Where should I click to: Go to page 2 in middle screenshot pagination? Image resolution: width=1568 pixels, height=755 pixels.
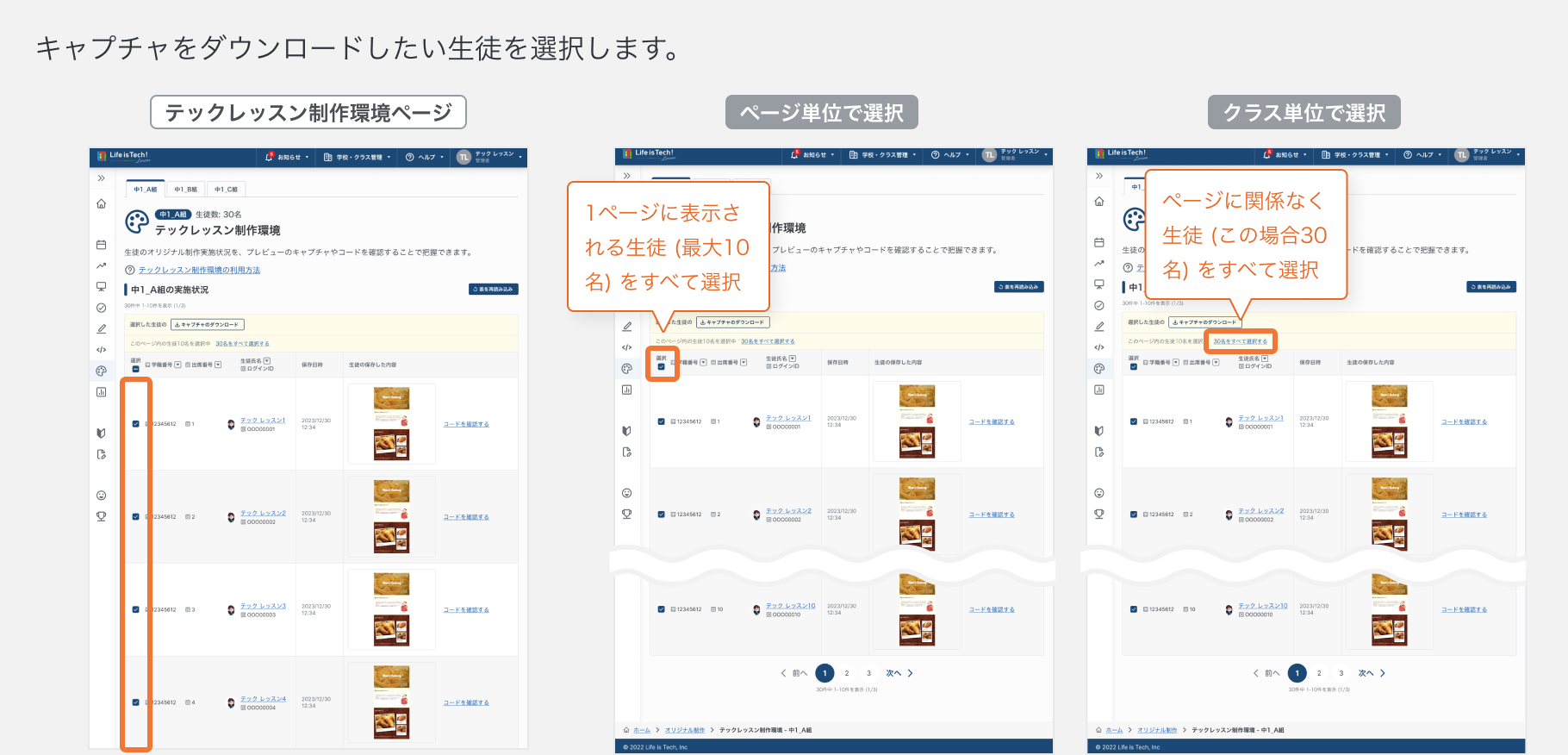coord(847,673)
